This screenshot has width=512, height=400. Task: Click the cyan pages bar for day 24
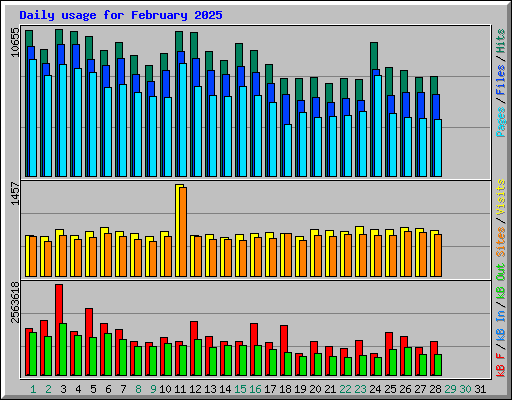tap(378, 126)
